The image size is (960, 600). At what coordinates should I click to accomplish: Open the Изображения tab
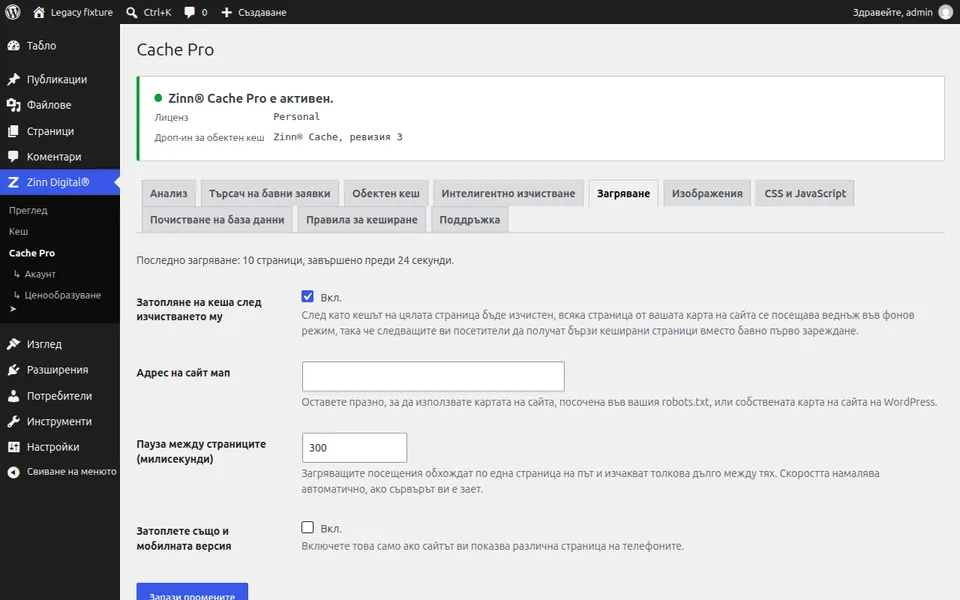coord(707,193)
